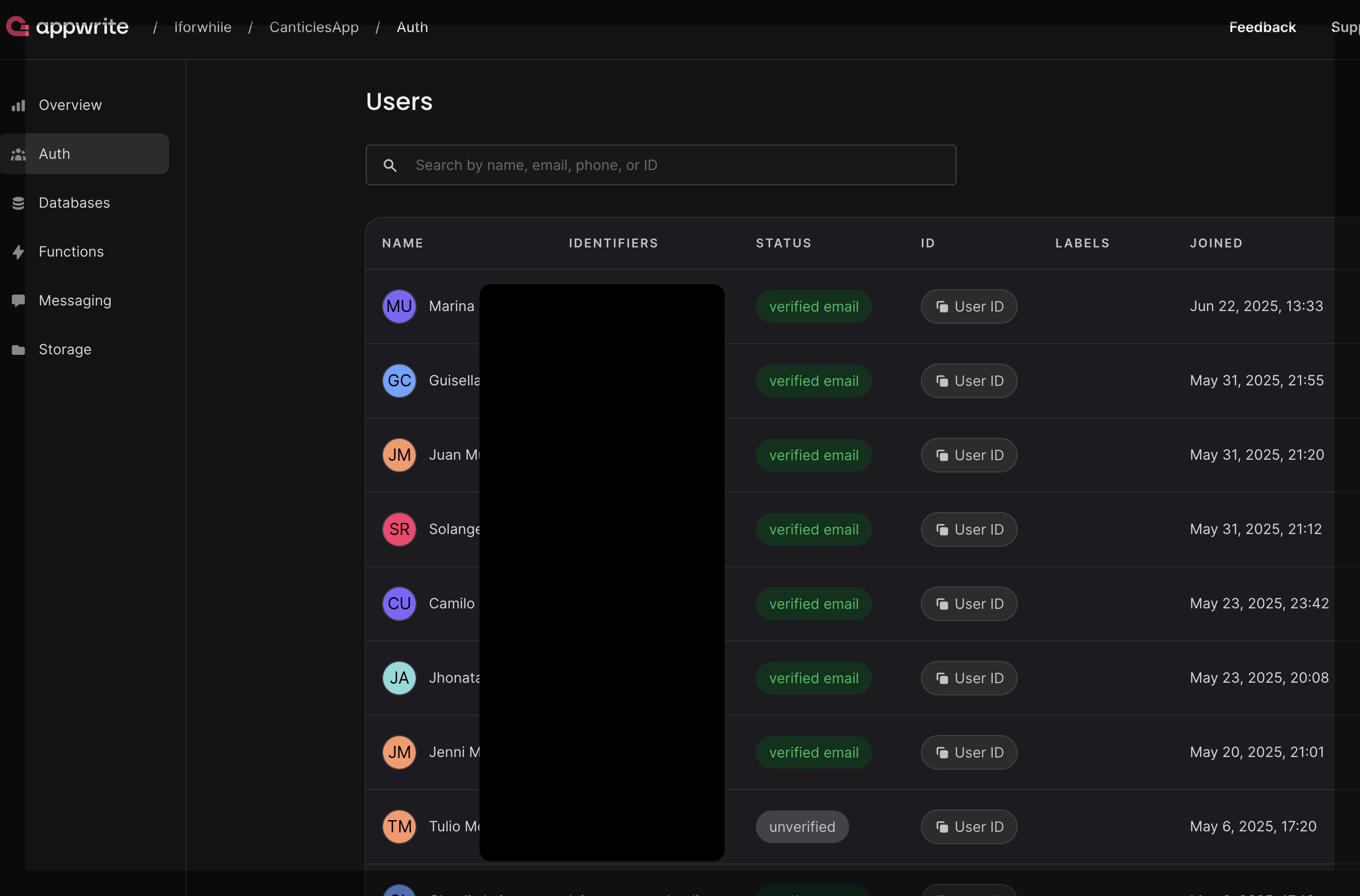Go to Iforwhile organization breadcrumb
1360x896 pixels.
(x=202, y=27)
